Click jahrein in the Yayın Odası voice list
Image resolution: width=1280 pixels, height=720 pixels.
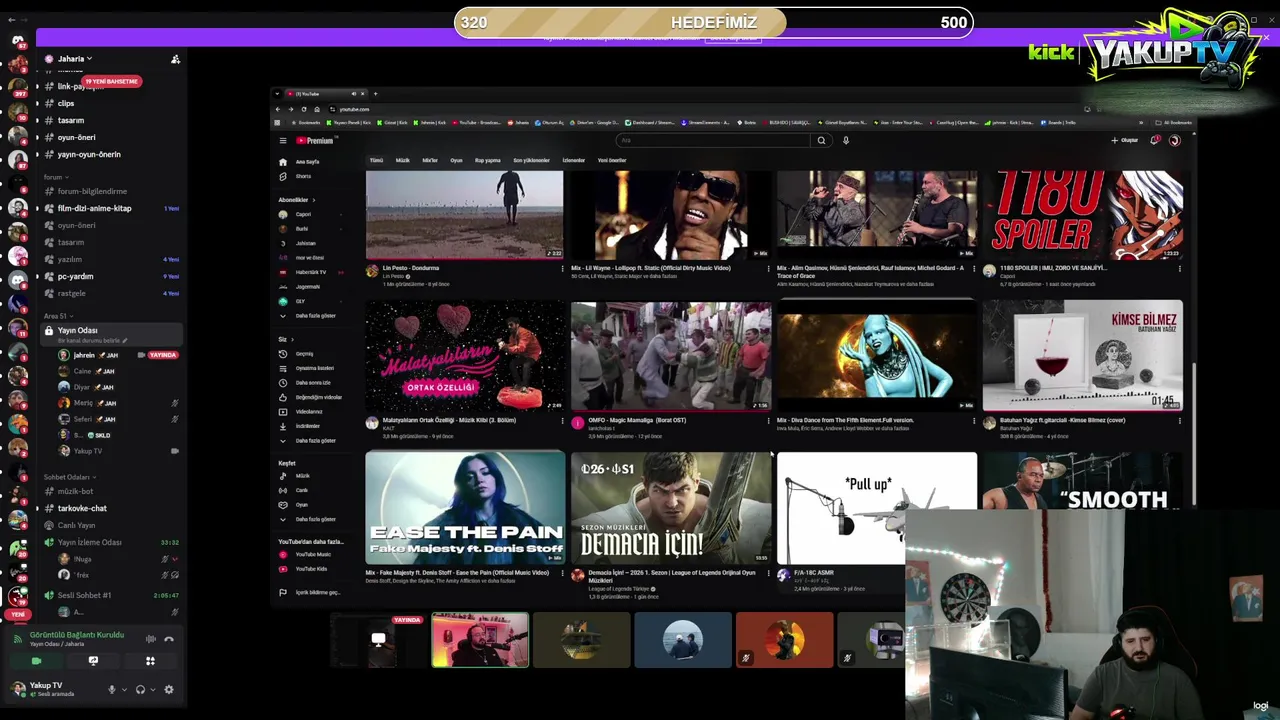click(x=84, y=355)
